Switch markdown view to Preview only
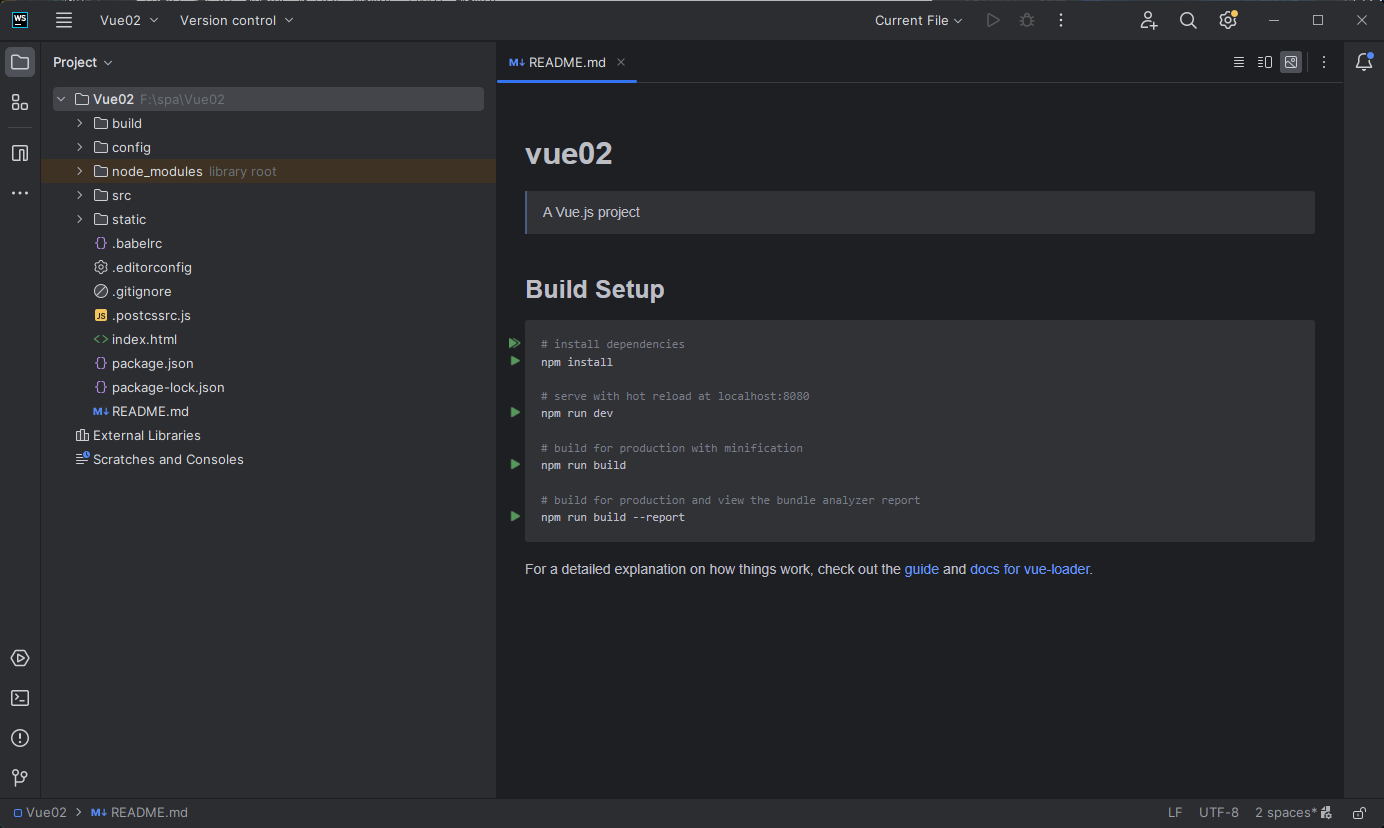Image resolution: width=1384 pixels, height=828 pixels. pos(1291,62)
